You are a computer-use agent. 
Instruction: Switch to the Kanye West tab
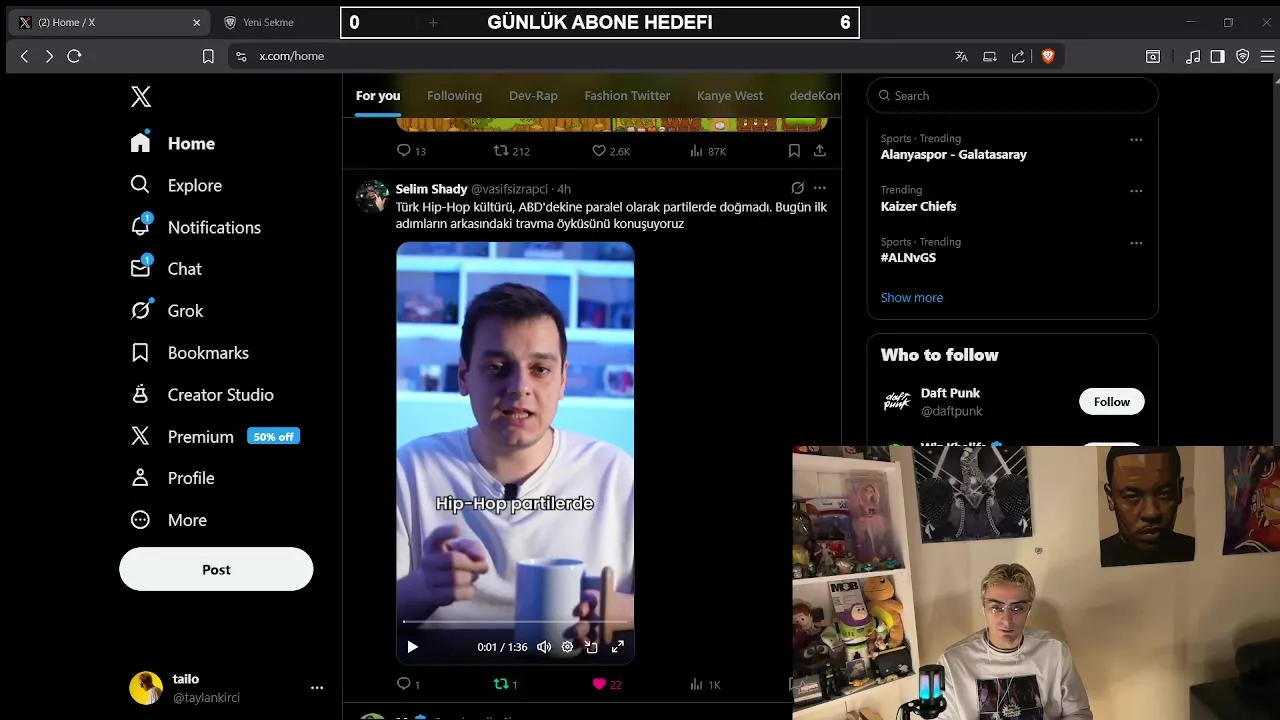(x=730, y=96)
